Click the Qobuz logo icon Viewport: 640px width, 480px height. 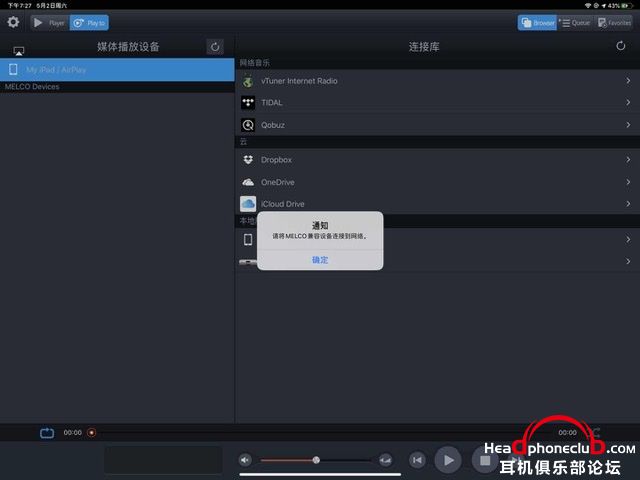pyautogui.click(x=248, y=125)
